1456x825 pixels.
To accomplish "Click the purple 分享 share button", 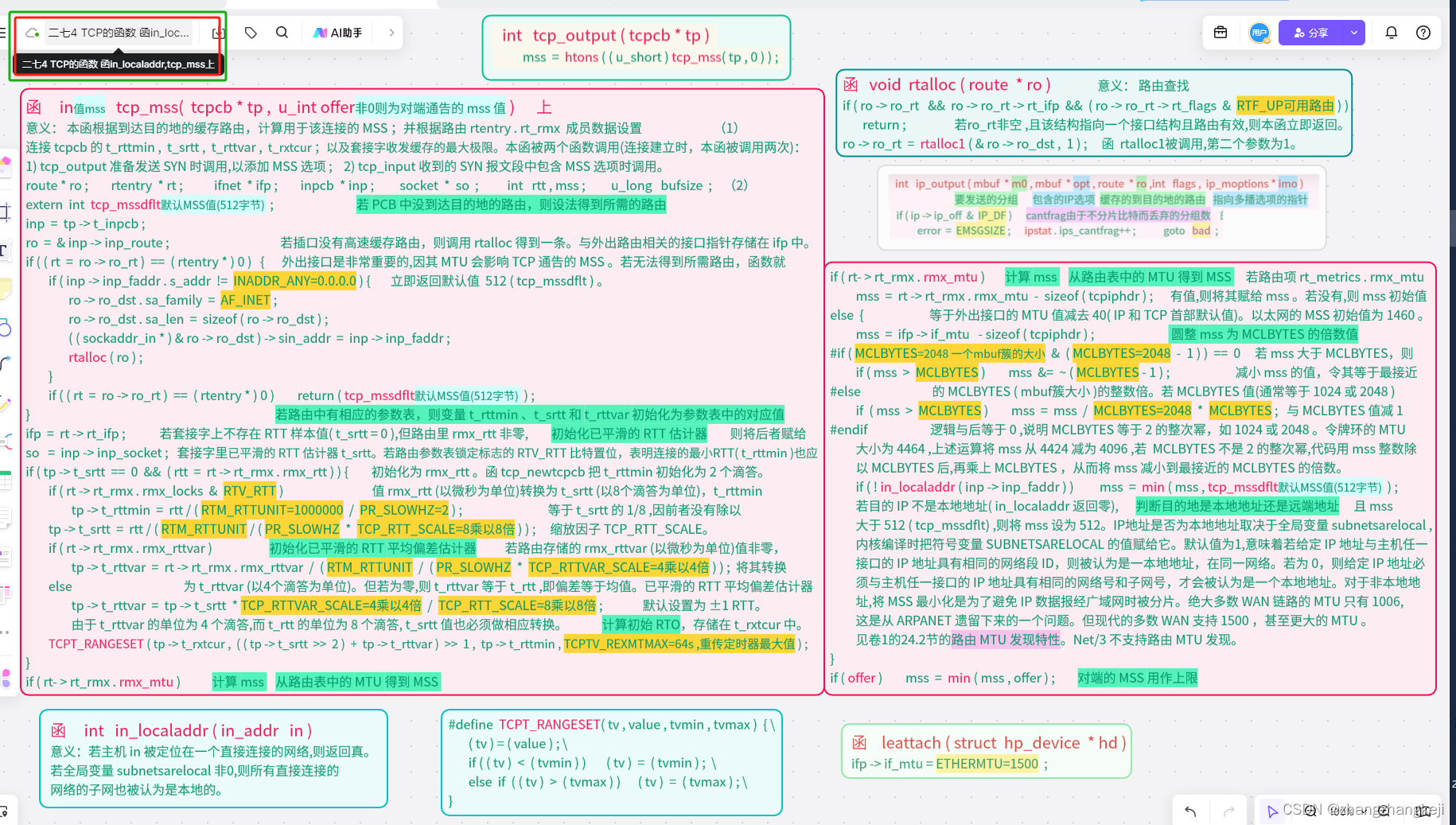I will tap(1310, 33).
